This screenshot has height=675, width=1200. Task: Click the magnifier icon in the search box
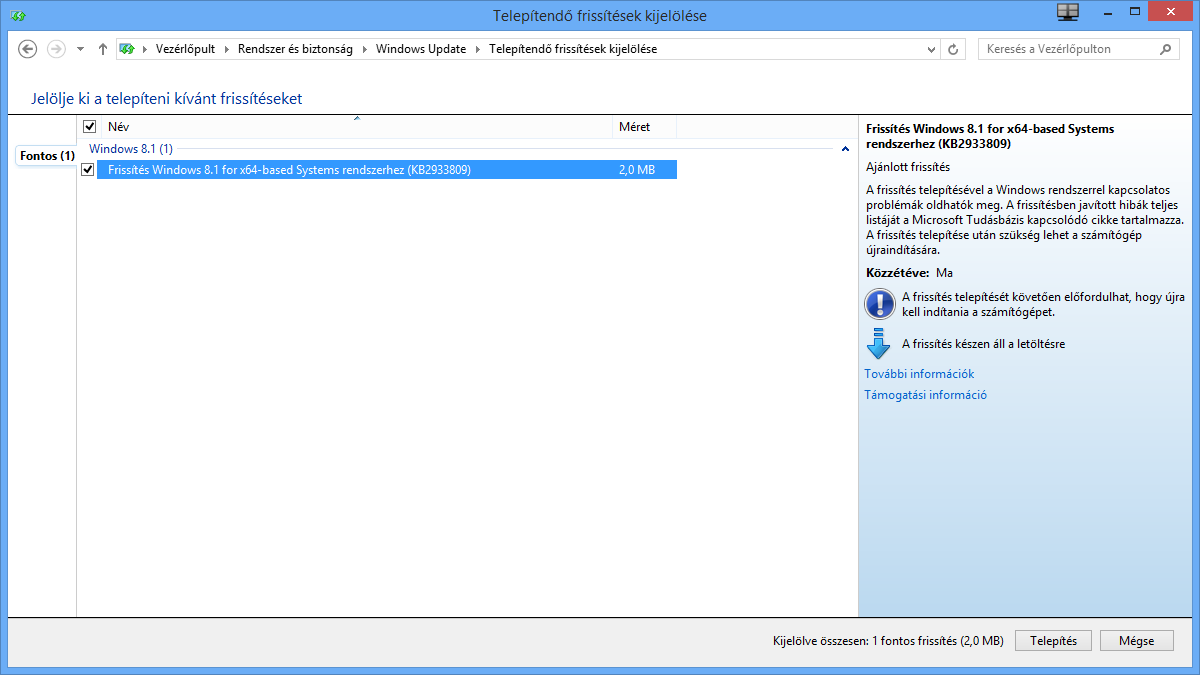[1165, 49]
